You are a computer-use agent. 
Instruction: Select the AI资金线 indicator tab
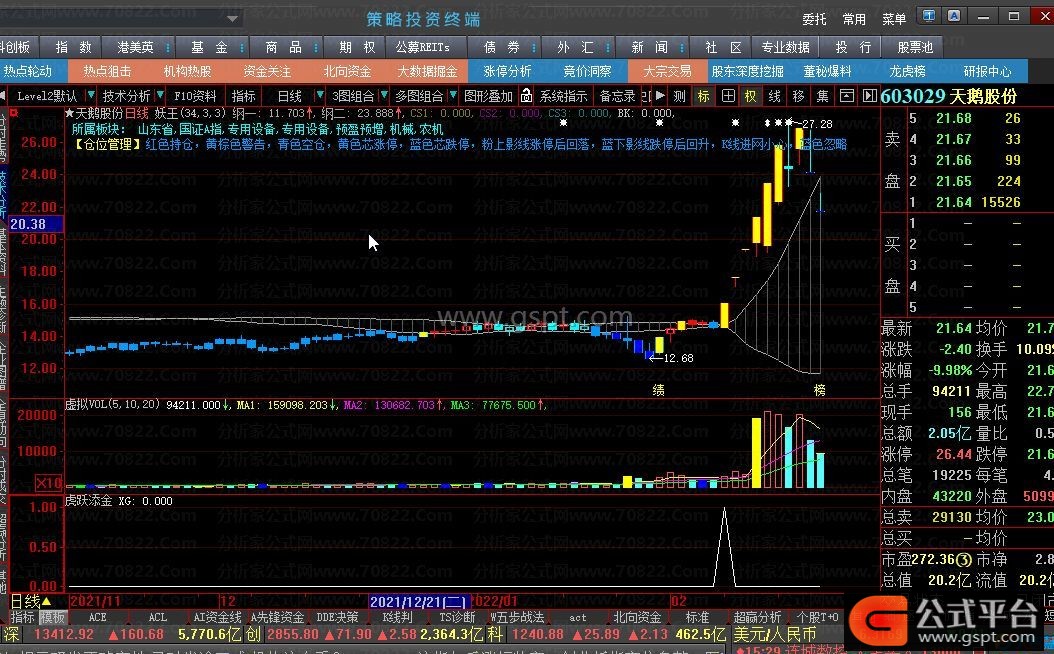tap(216, 617)
